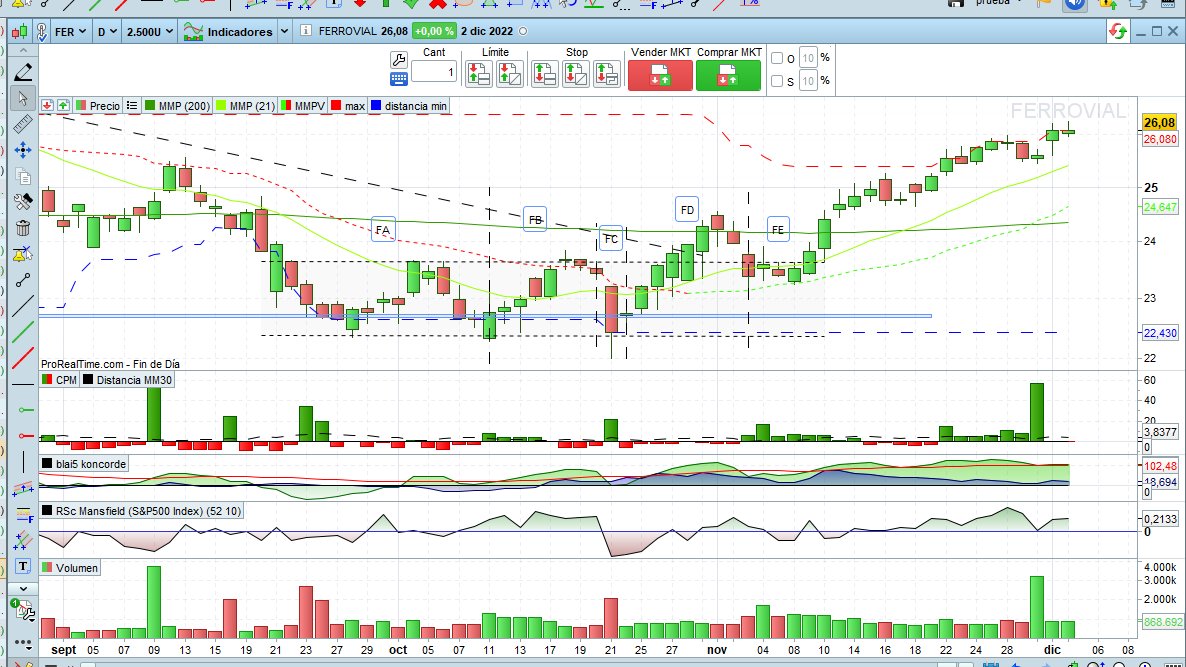Collapse the sidebar with the up chevron
The width and height of the screenshot is (1186, 667).
(x=23, y=51)
